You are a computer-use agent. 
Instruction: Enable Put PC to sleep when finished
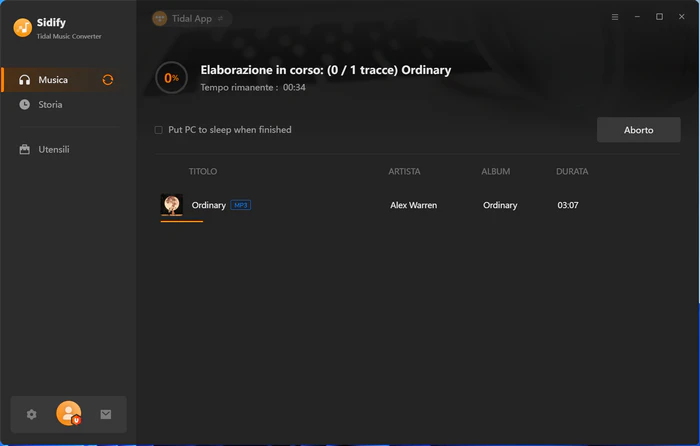click(158, 130)
